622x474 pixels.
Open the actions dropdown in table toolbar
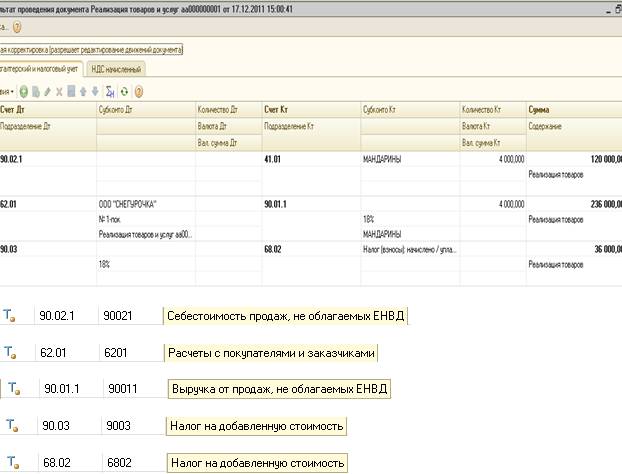coord(6,91)
